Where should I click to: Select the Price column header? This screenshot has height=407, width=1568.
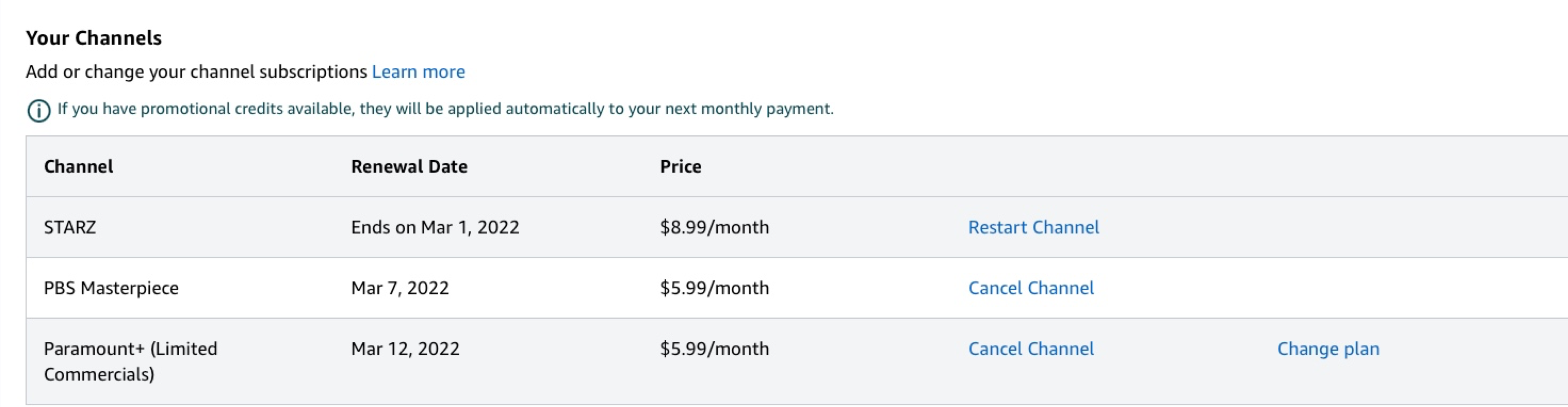click(x=681, y=166)
